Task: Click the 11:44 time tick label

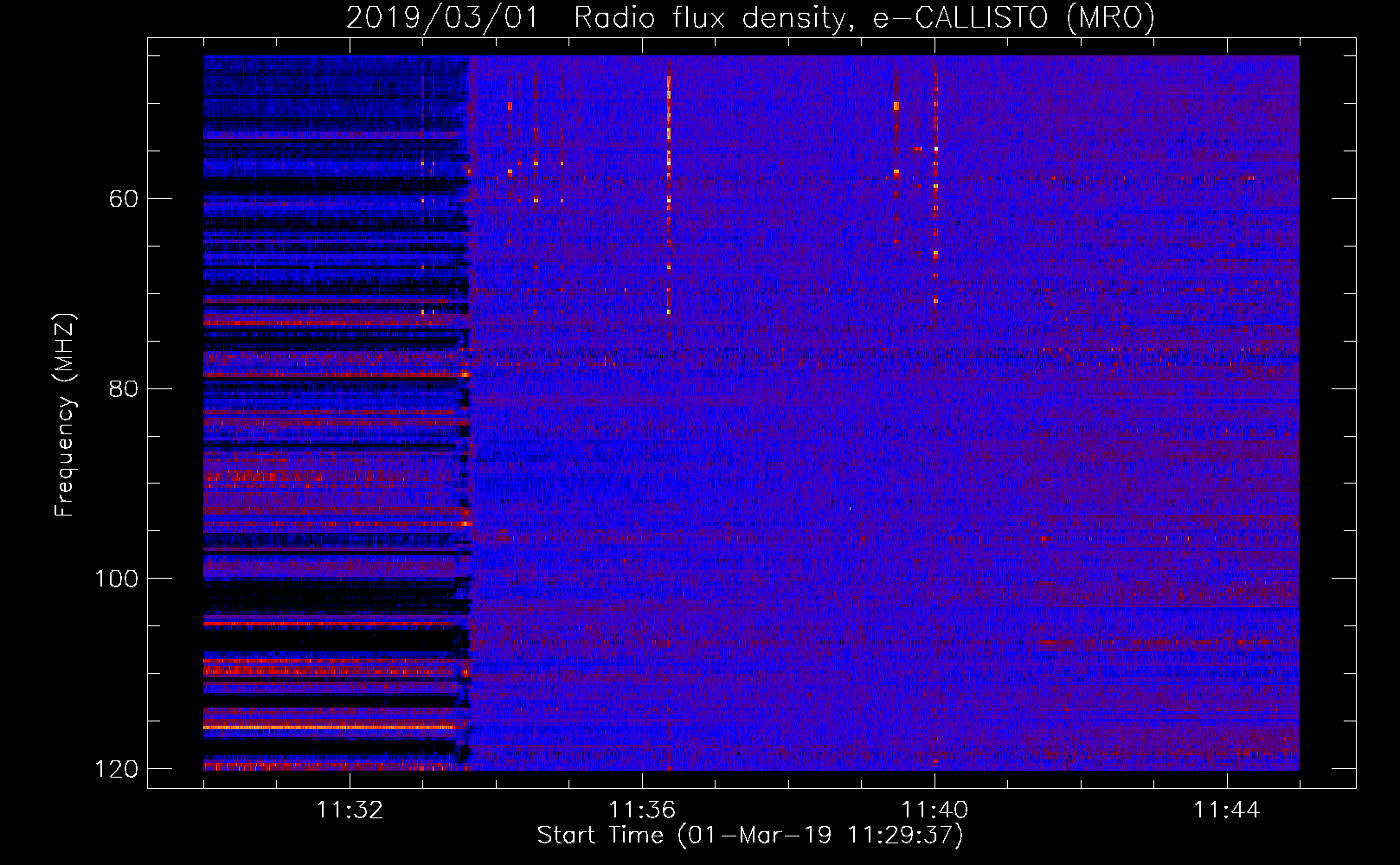Action: click(1227, 811)
